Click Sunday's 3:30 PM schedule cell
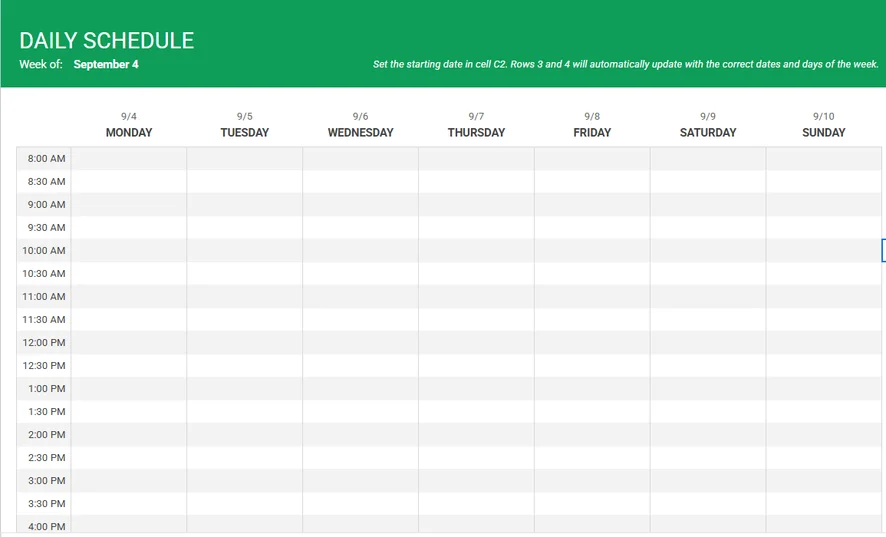The height and width of the screenshot is (537, 886). tap(824, 504)
